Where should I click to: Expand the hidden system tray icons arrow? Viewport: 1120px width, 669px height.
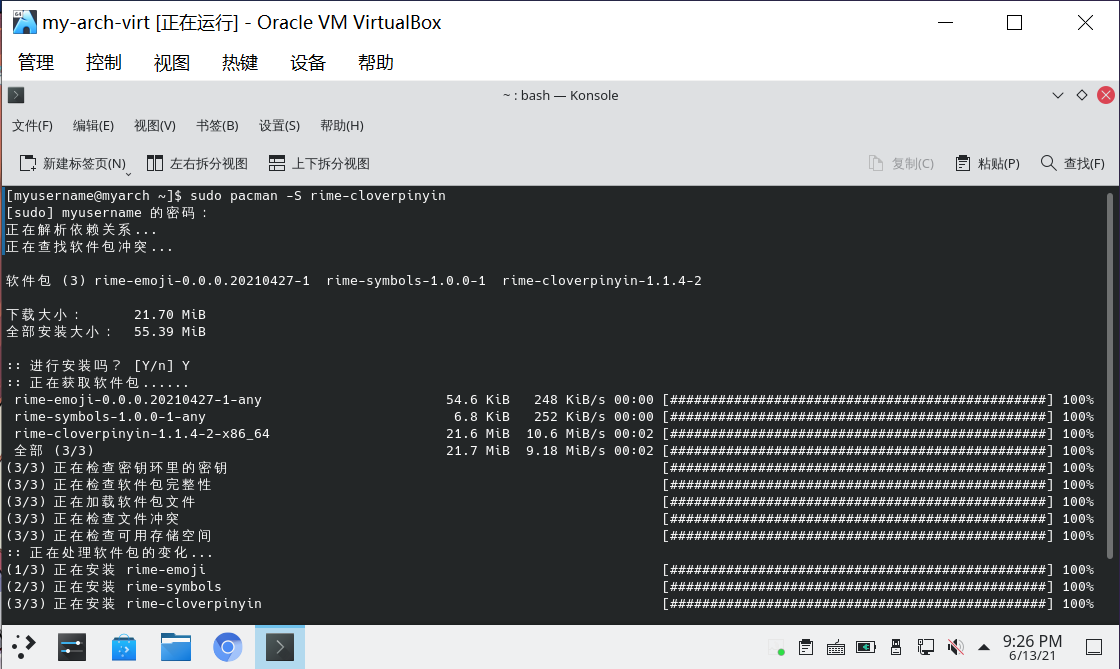[x=984, y=647]
